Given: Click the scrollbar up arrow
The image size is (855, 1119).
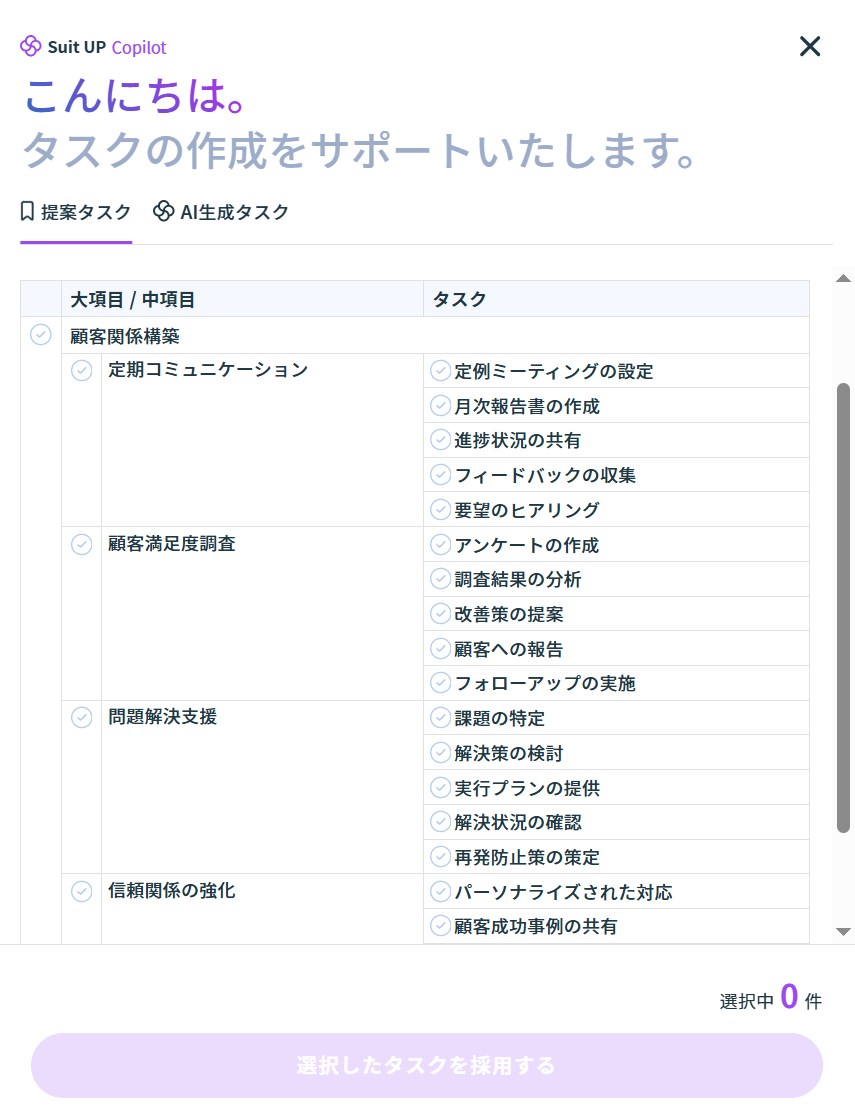Looking at the screenshot, I should click(843, 278).
